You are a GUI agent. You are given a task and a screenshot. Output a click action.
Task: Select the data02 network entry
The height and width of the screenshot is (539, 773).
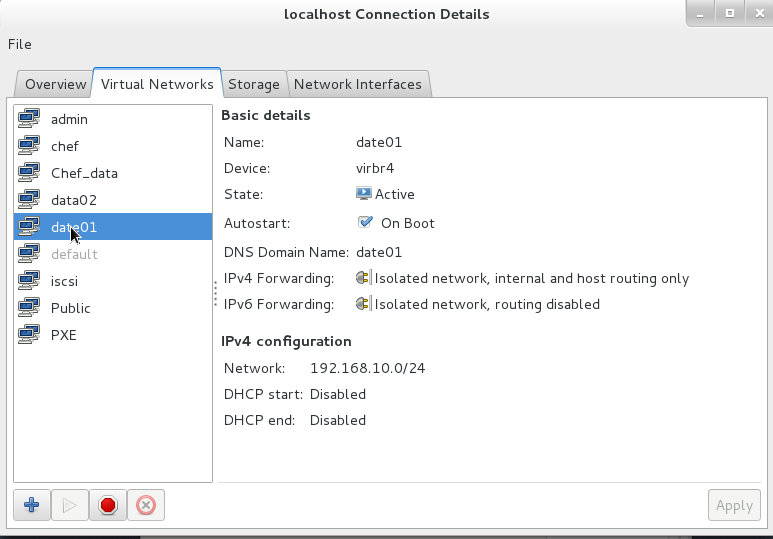pos(74,200)
